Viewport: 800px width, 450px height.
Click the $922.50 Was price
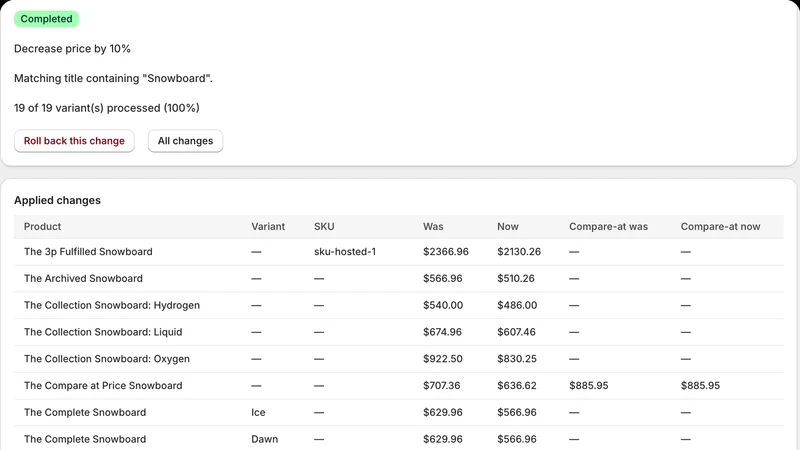442,359
